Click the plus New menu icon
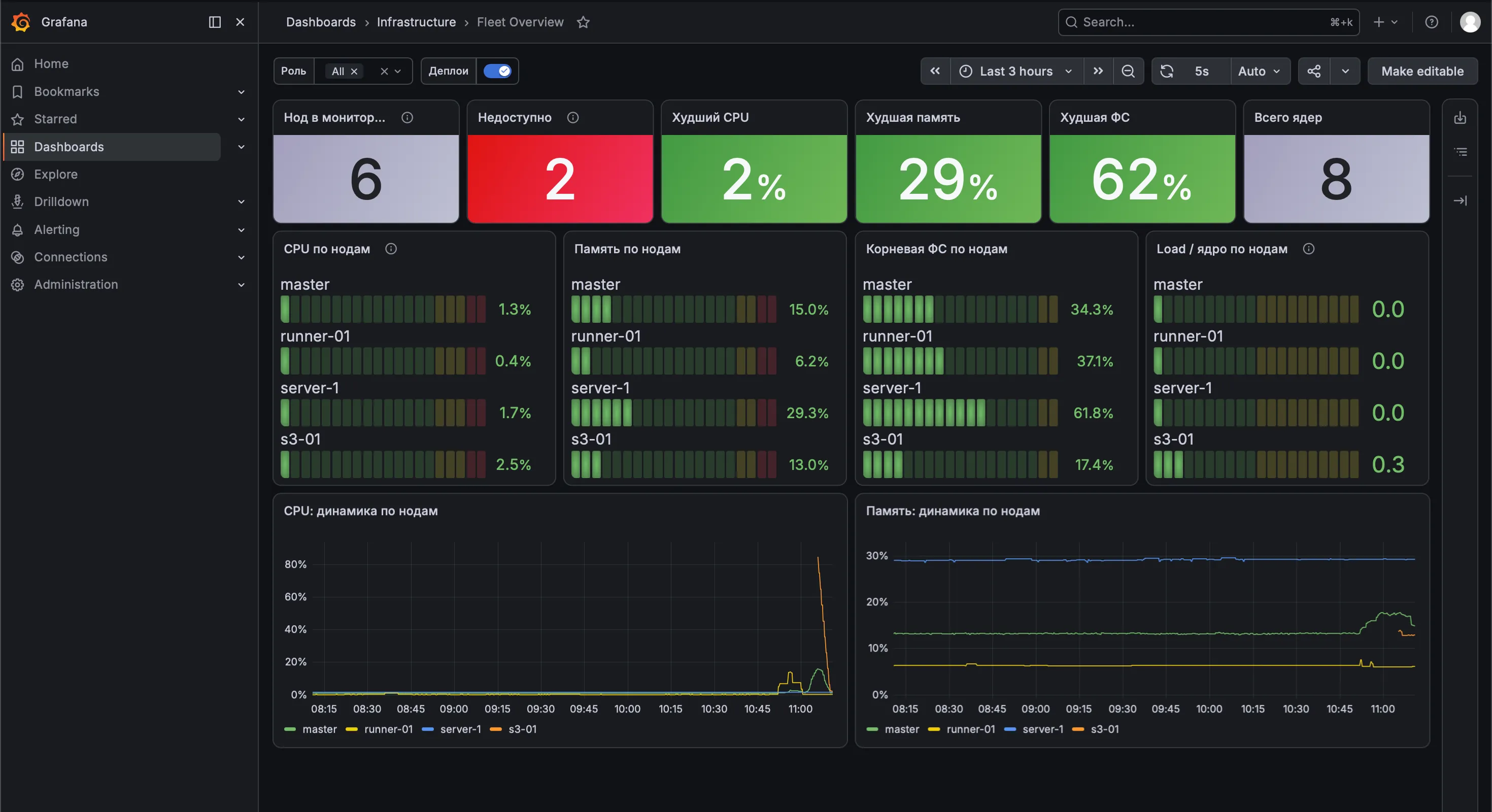The height and width of the screenshot is (812, 1492). pos(1385,22)
